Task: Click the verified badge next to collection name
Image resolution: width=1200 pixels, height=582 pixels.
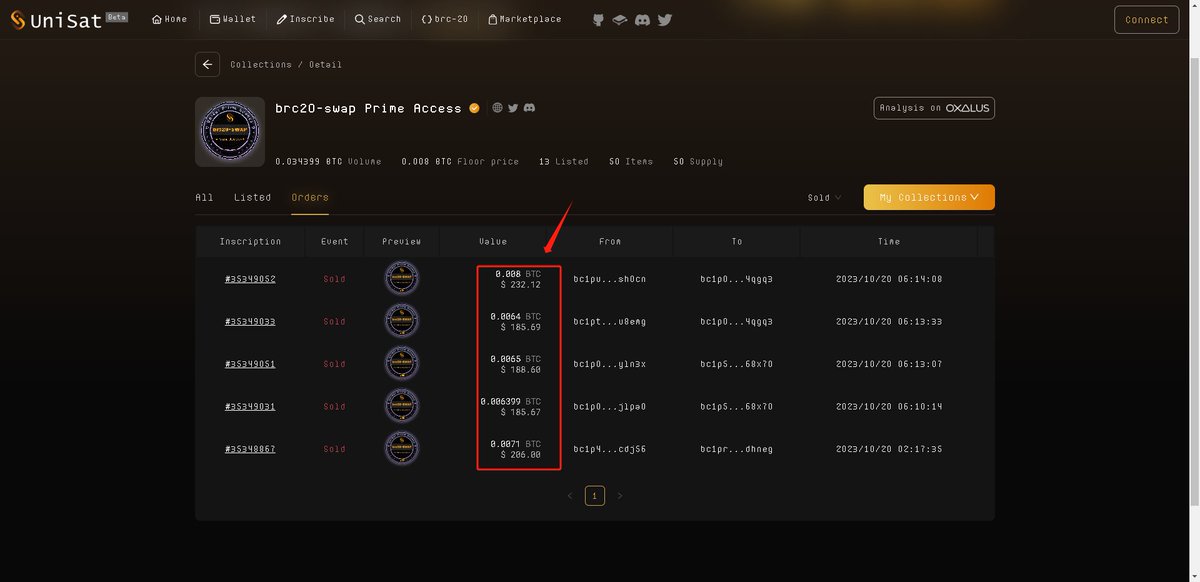Action: coord(474,108)
